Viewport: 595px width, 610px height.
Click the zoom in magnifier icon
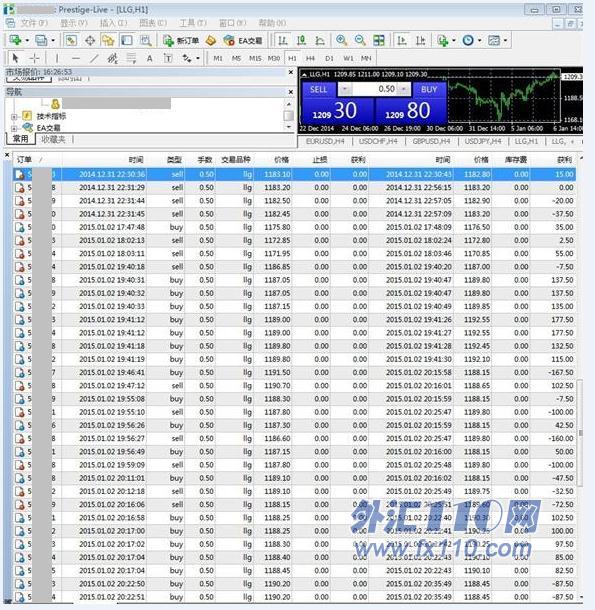341,40
